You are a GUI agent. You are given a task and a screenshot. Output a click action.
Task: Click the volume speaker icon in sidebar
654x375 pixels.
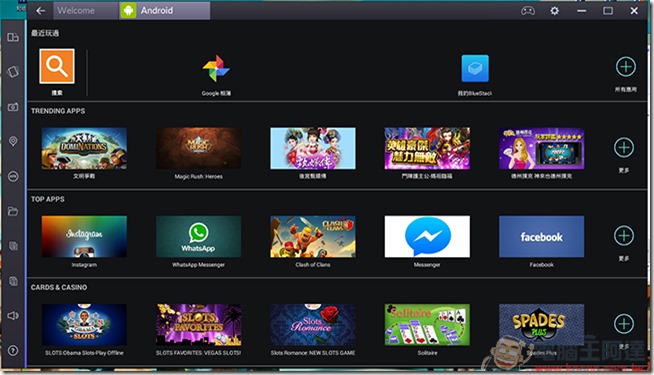pyautogui.click(x=13, y=315)
